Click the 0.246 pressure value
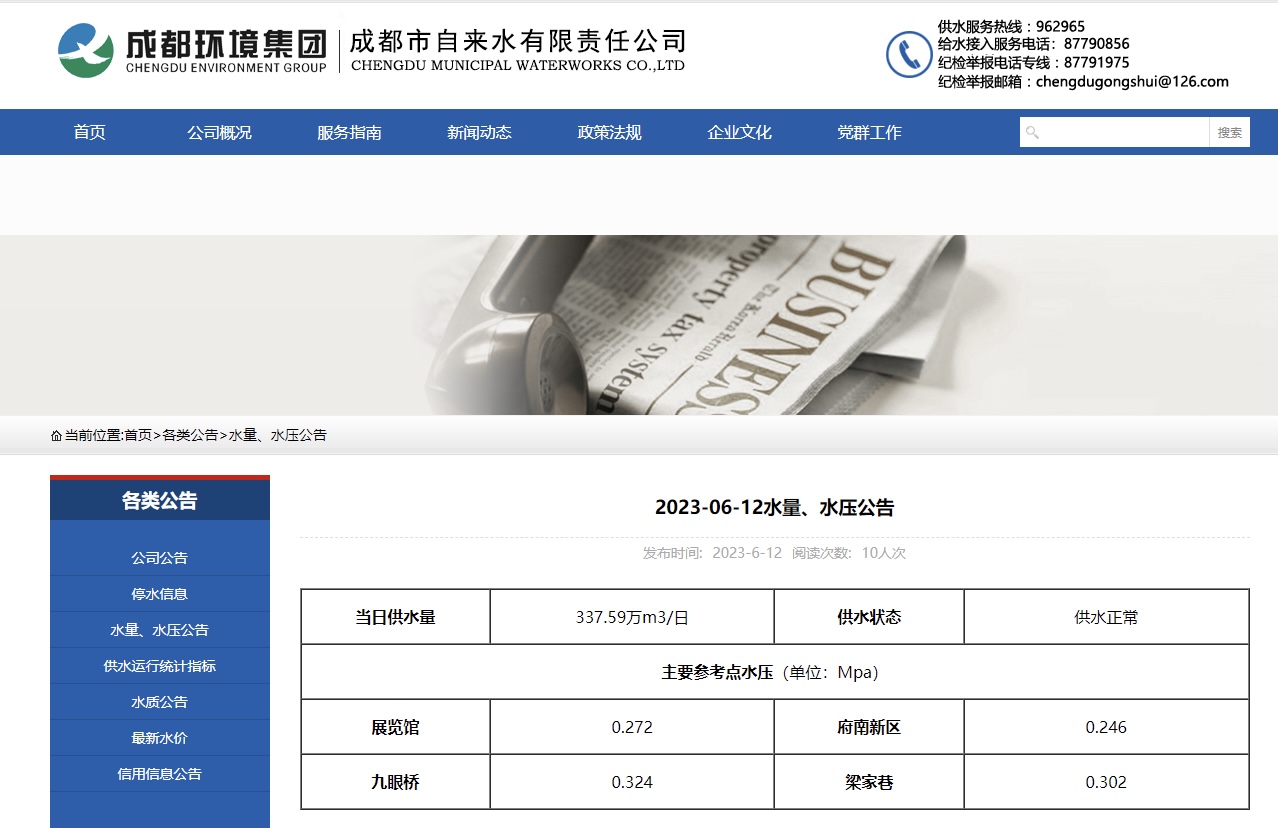The height and width of the screenshot is (828, 1278). (1107, 727)
